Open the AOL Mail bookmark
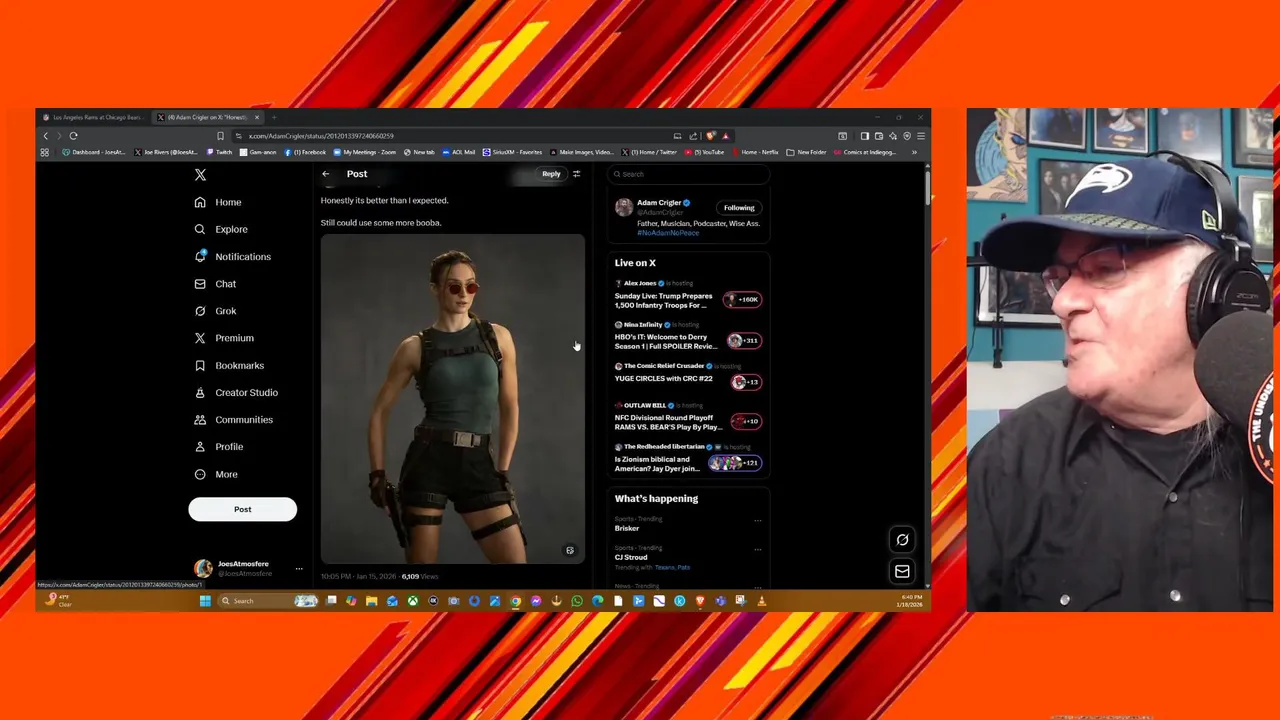The width and height of the screenshot is (1280, 720). click(x=459, y=152)
